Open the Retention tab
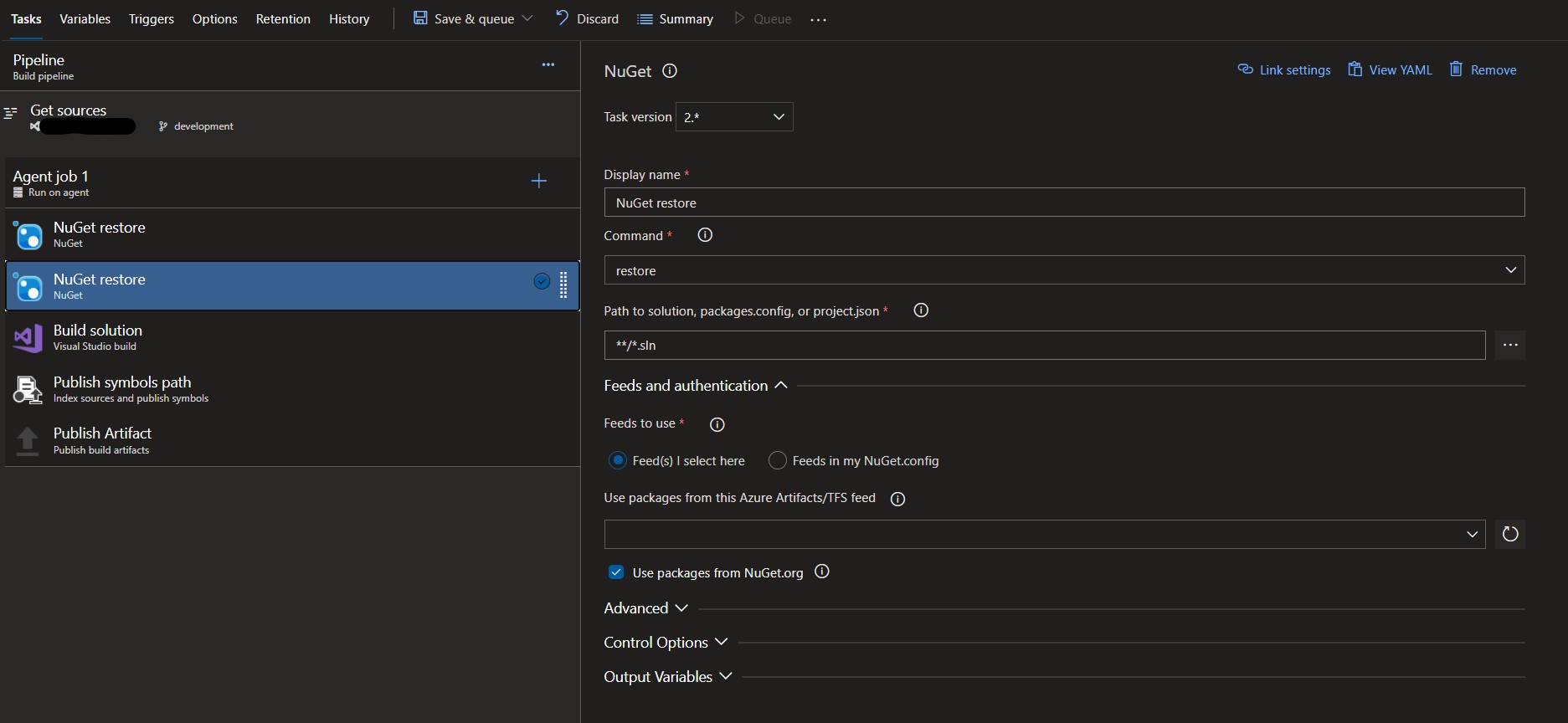 tap(283, 18)
